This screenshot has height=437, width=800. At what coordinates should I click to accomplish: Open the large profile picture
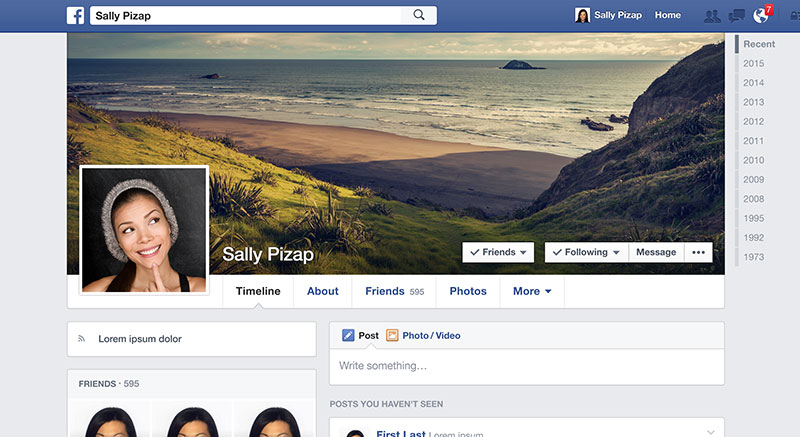[x=144, y=230]
